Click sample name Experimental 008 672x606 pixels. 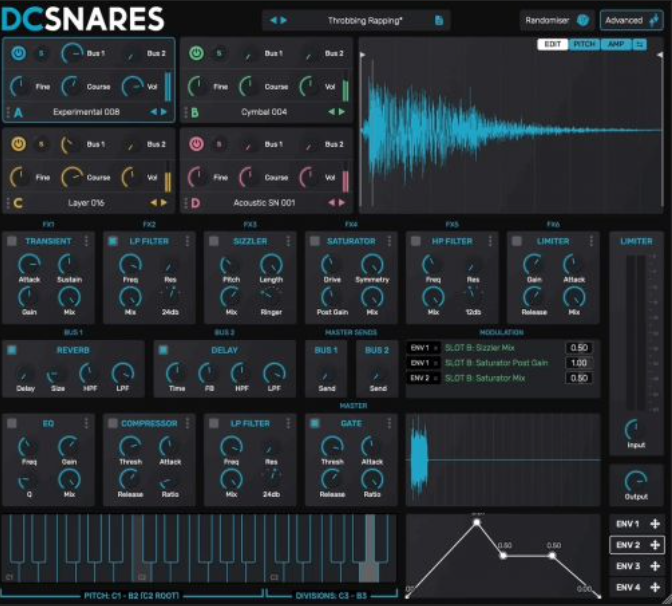click(86, 112)
